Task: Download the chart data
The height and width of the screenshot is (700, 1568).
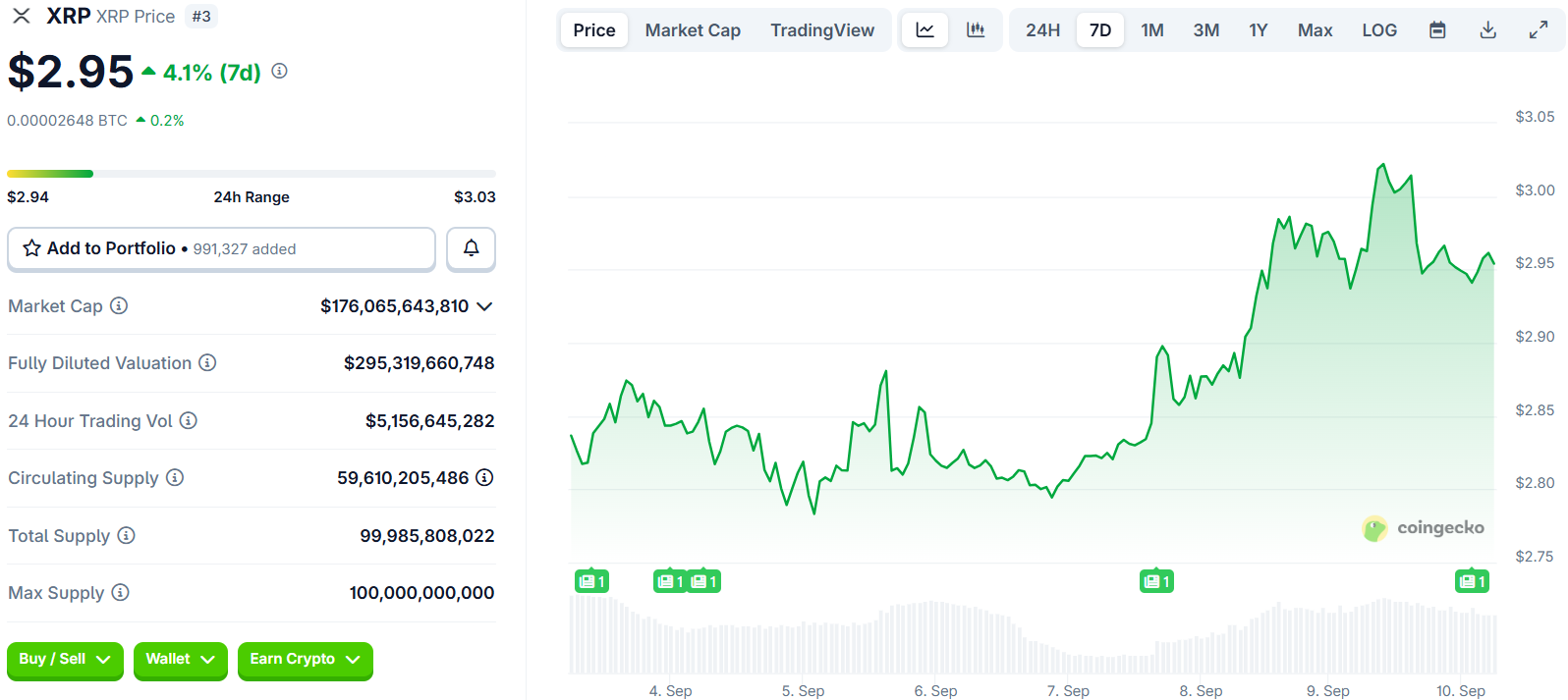Action: click(x=1488, y=30)
